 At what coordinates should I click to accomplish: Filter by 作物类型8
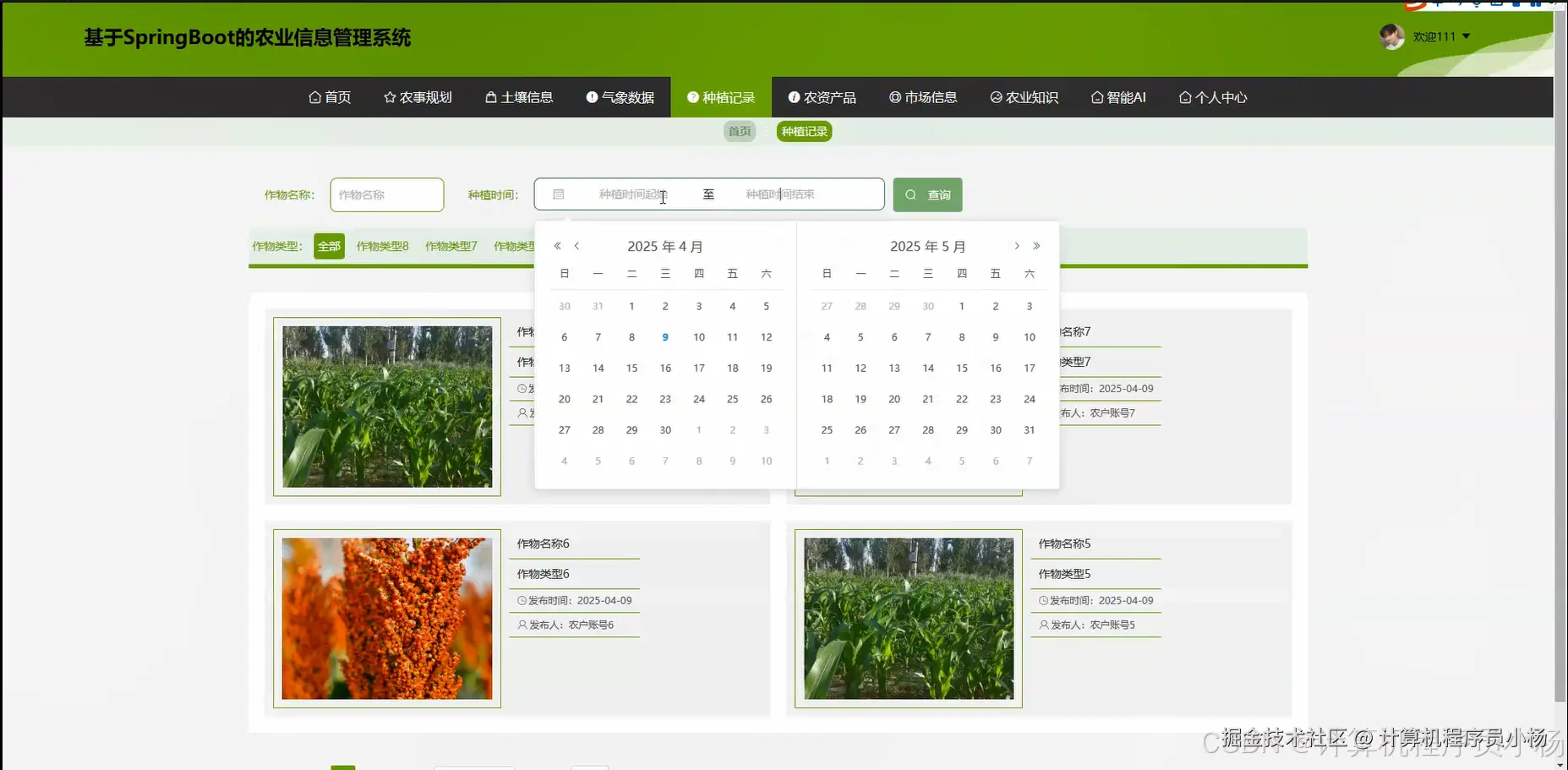[x=382, y=246]
